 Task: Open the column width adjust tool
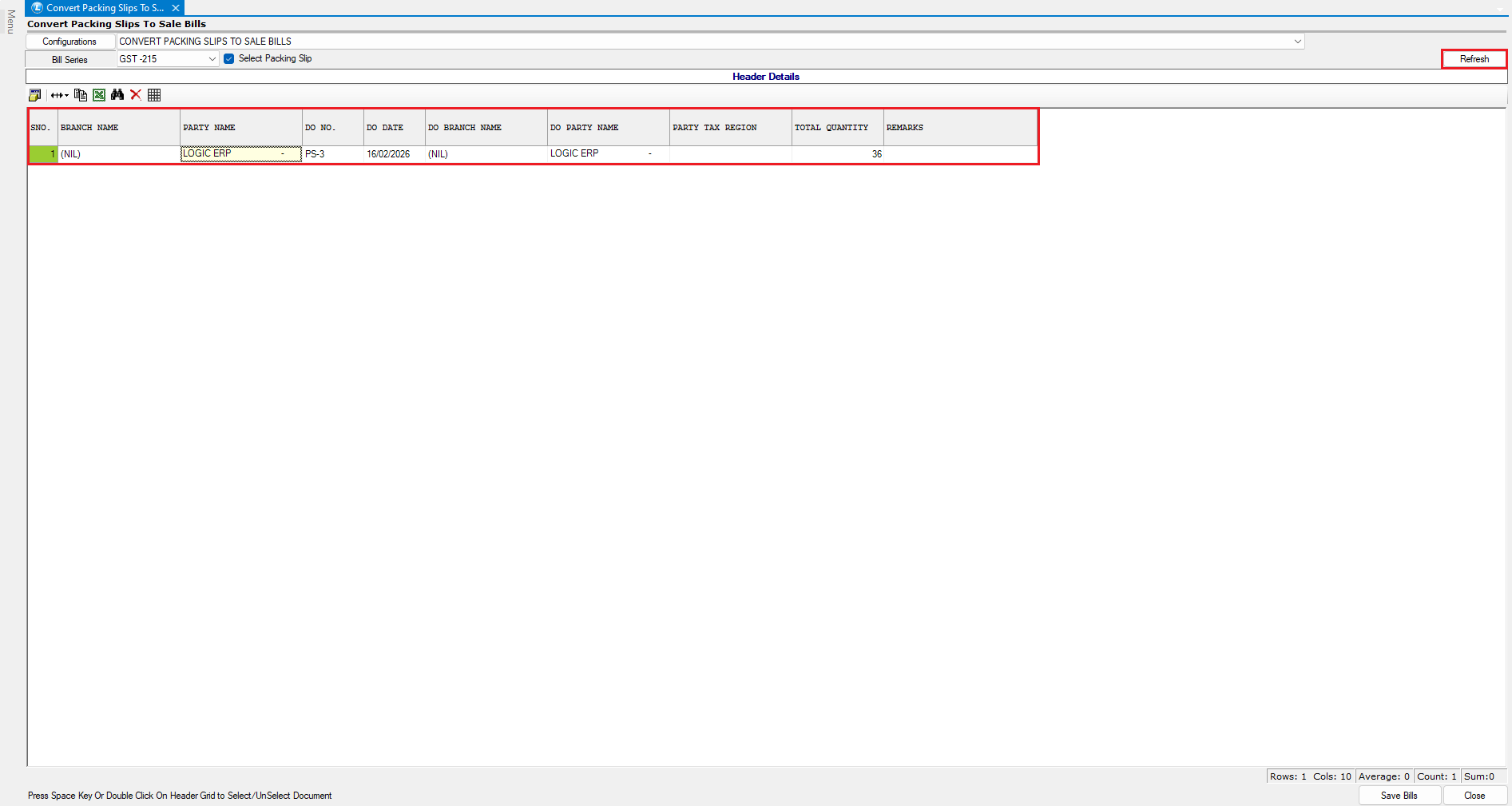(x=59, y=95)
